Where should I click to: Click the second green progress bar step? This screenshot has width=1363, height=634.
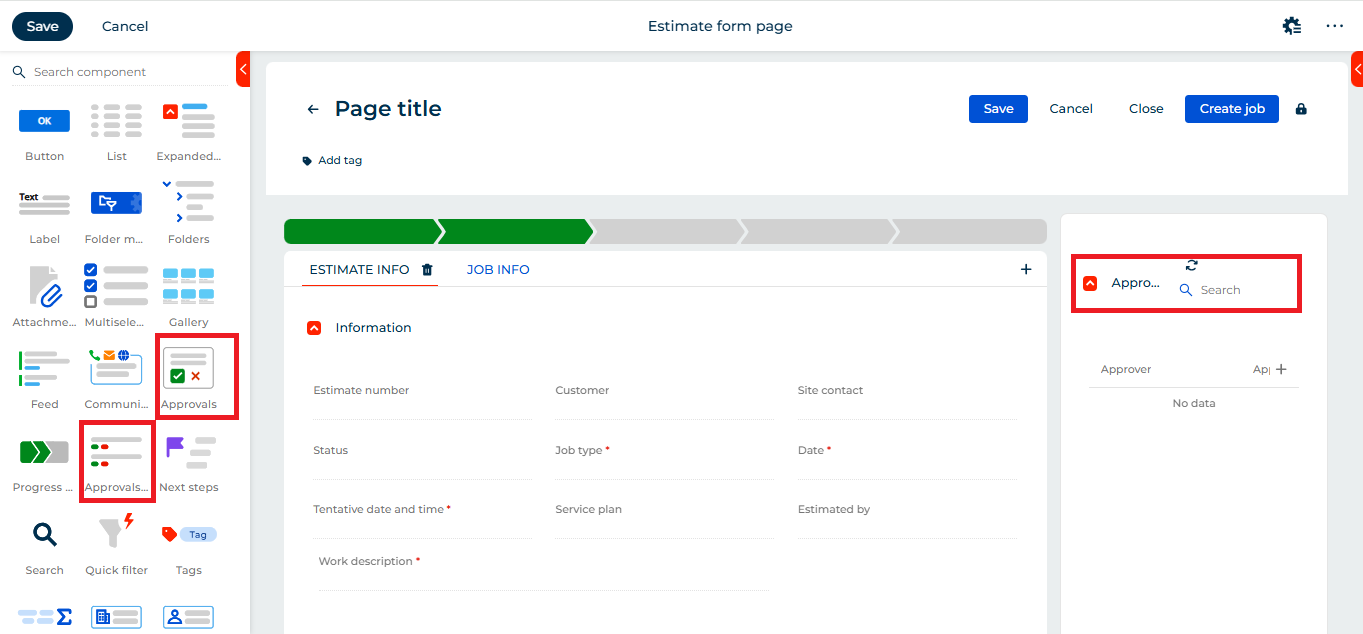[514, 232]
